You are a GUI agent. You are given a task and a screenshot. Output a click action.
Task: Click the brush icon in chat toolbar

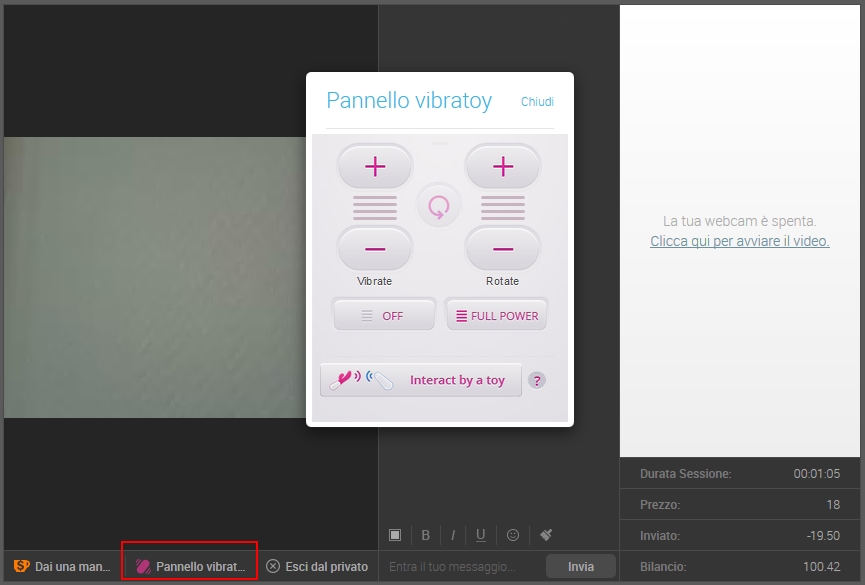pyautogui.click(x=545, y=535)
